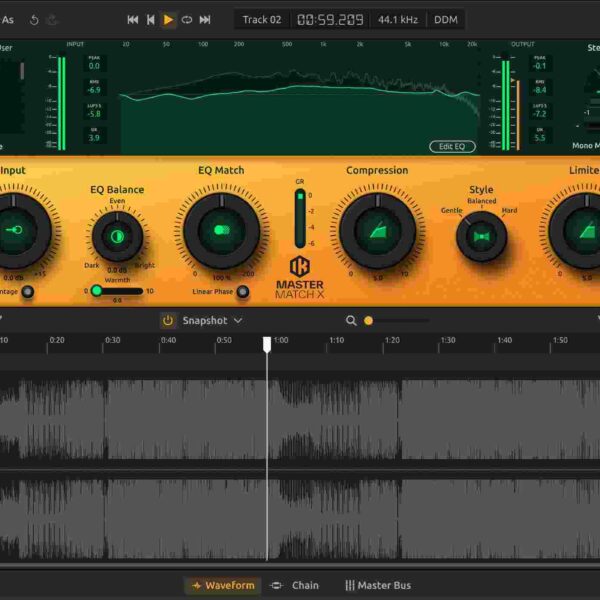This screenshot has height=600, width=600.
Task: Click the magnifier zoom icon
Action: coord(351,321)
